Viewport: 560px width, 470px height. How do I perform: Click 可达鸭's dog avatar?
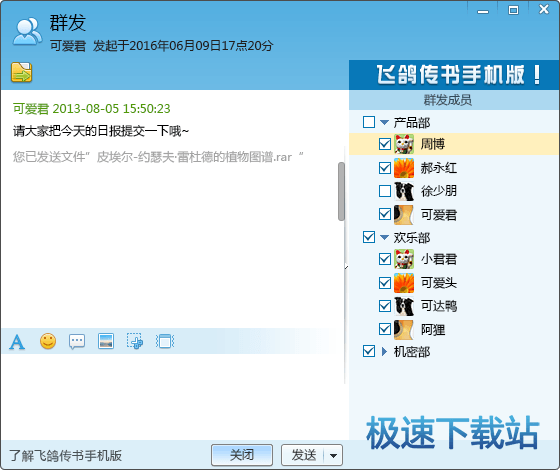[404, 306]
